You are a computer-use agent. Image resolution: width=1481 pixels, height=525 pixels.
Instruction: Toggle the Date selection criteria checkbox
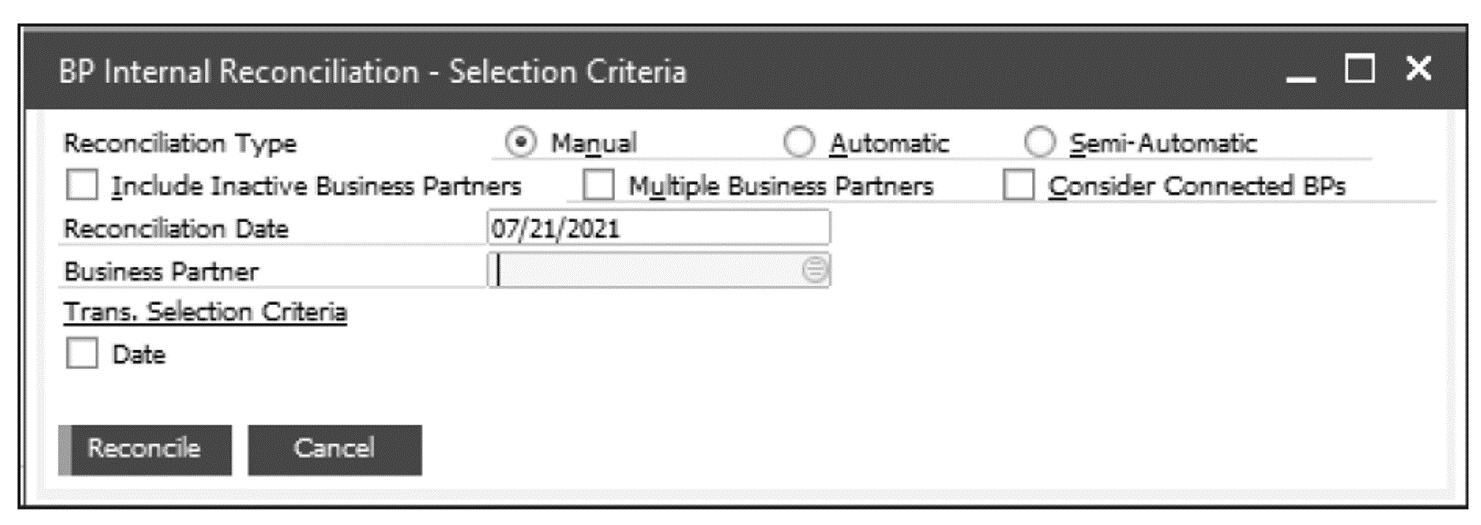pos(83,355)
